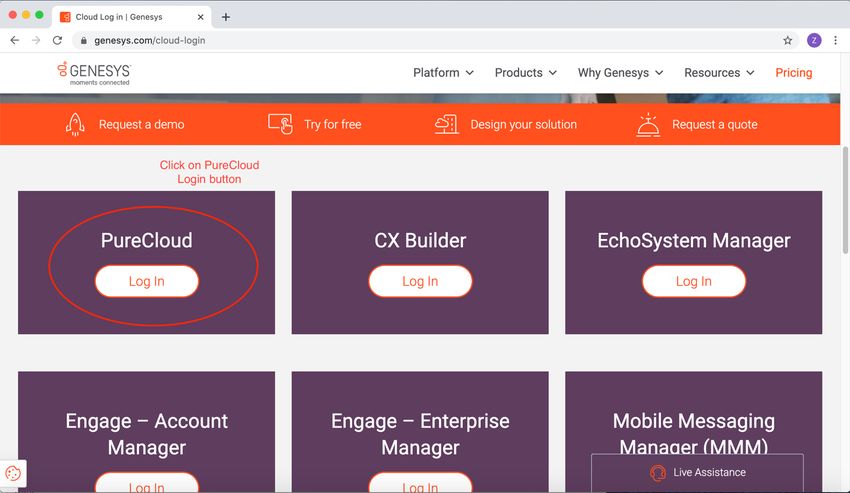Click the address bar URL
The height and width of the screenshot is (493, 850).
click(x=150, y=40)
